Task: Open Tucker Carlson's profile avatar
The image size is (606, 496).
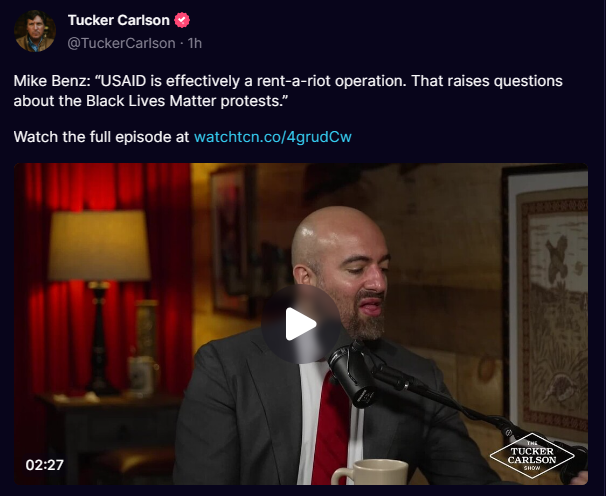Action: pyautogui.click(x=35, y=31)
